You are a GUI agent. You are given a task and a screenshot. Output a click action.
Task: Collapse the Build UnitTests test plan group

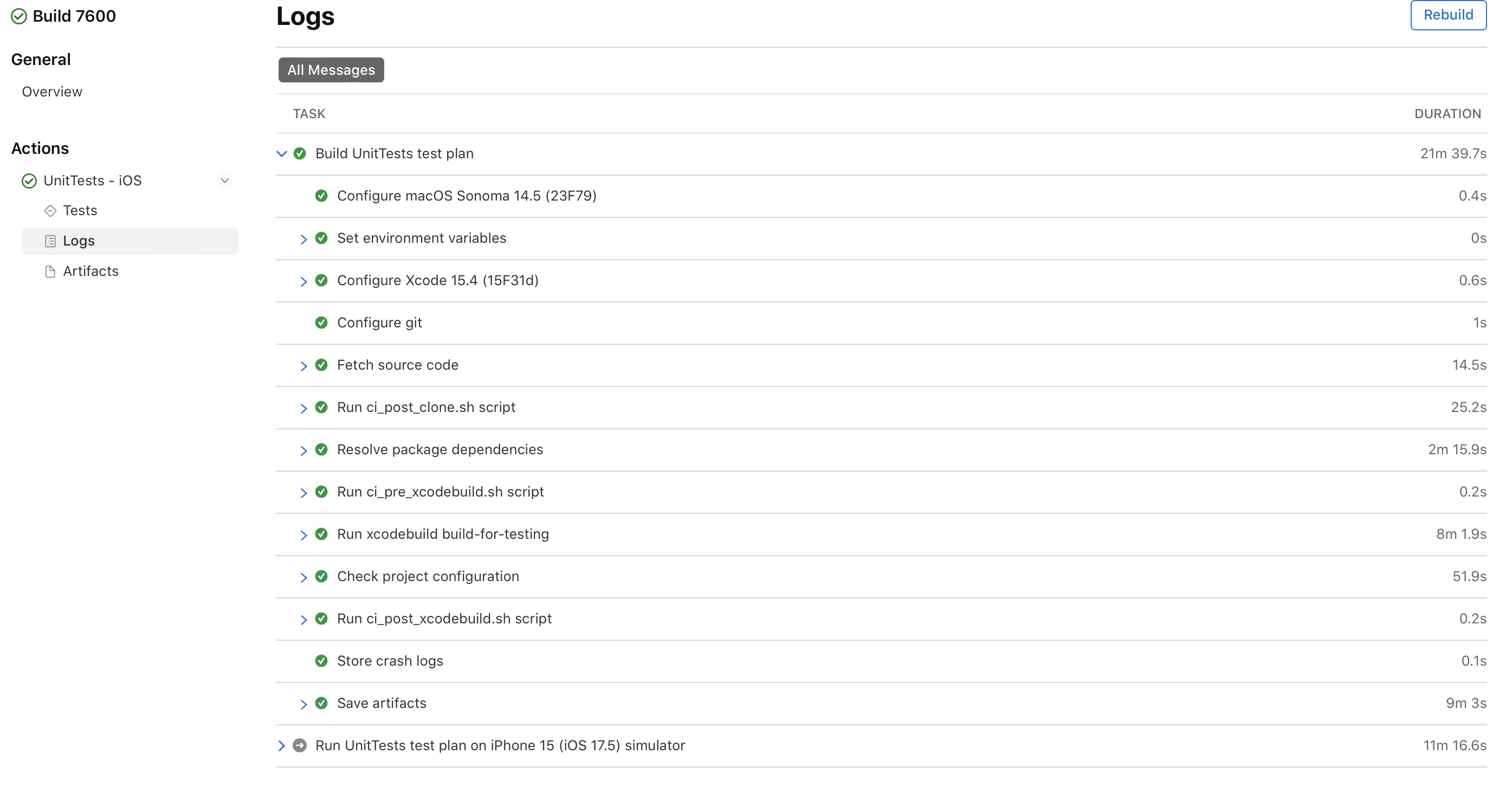pos(282,154)
